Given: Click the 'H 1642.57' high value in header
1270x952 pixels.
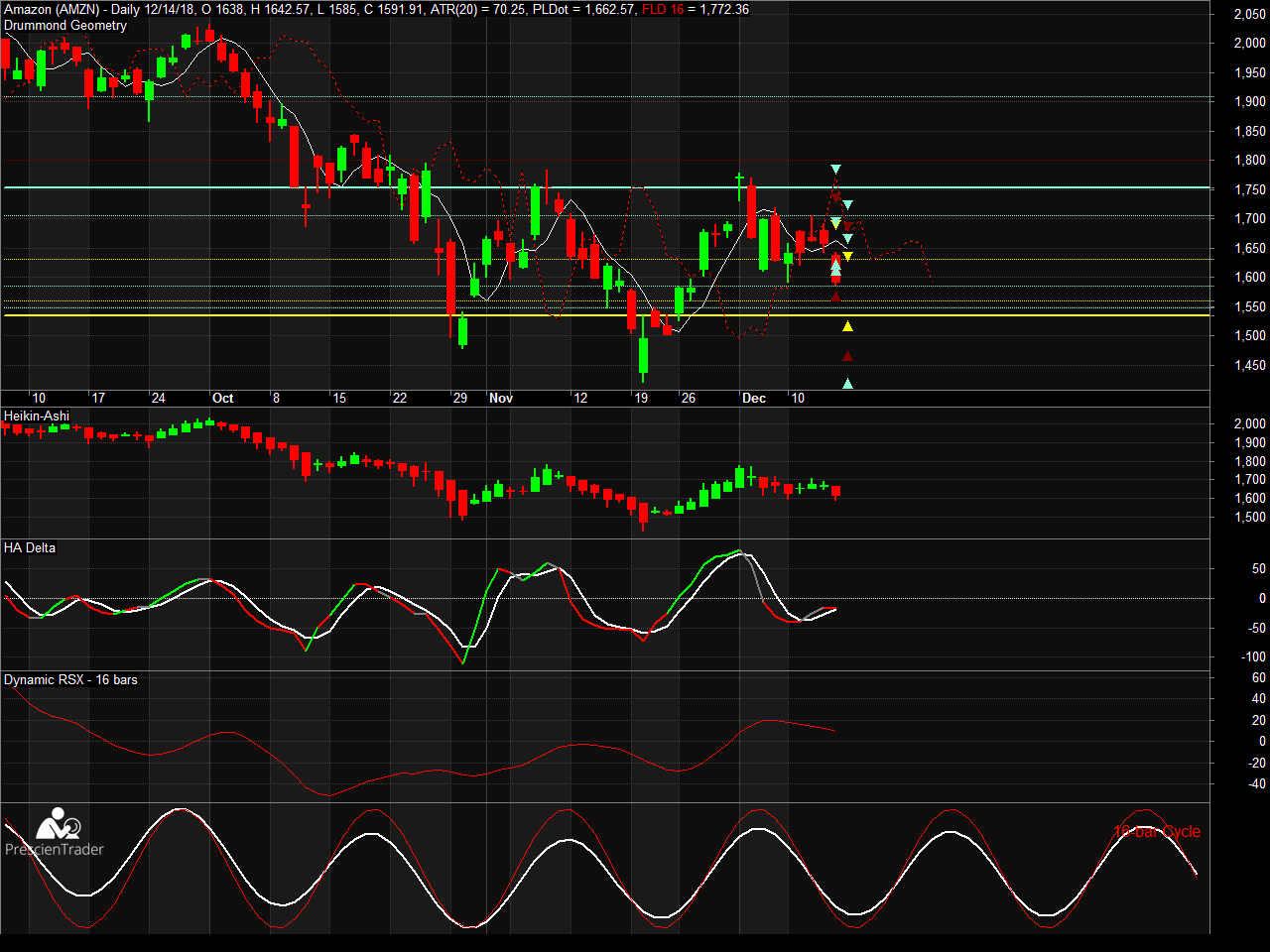Looking at the screenshot, I should click(x=281, y=9).
